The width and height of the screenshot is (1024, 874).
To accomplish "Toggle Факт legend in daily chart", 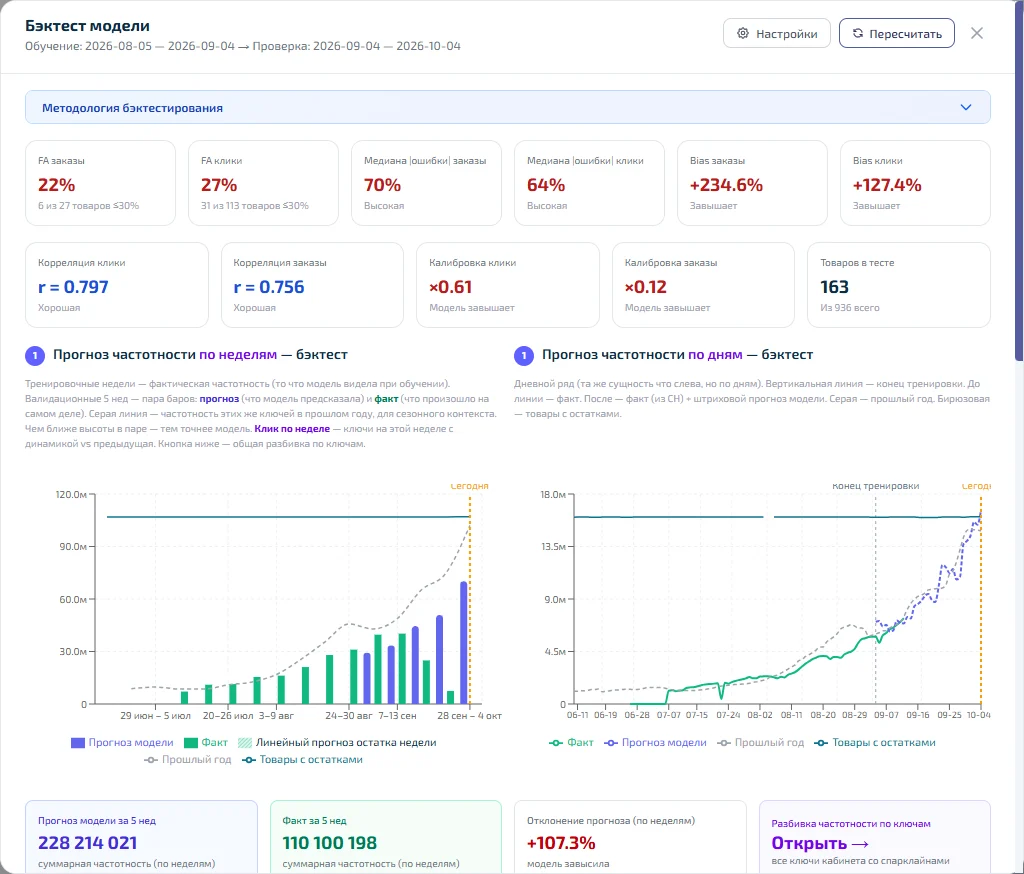I will (571, 743).
